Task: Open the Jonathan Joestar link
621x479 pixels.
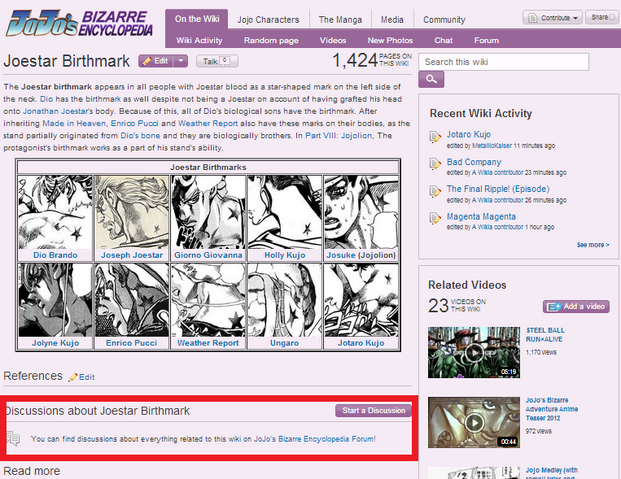Action: (x=55, y=111)
